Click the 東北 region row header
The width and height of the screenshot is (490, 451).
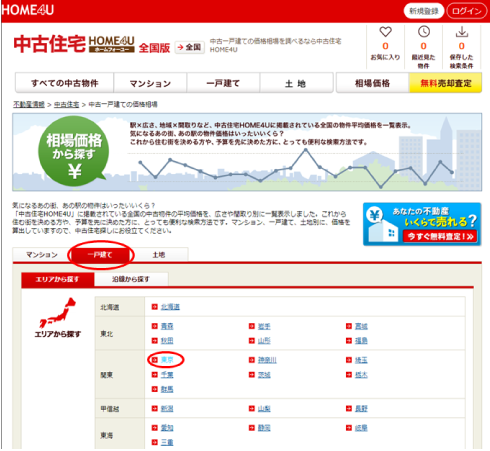(120, 333)
